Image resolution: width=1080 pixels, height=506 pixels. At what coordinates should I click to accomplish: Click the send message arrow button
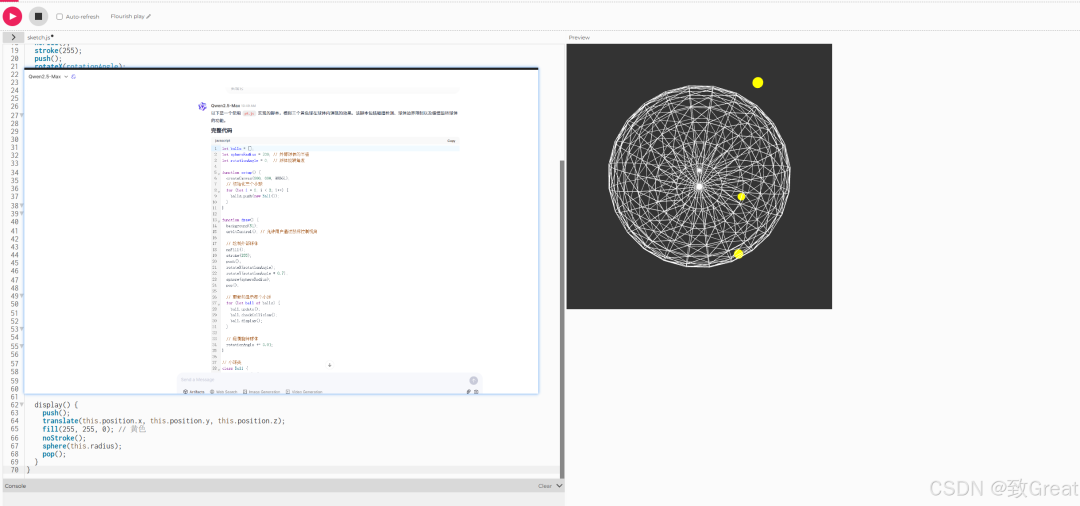click(x=474, y=380)
